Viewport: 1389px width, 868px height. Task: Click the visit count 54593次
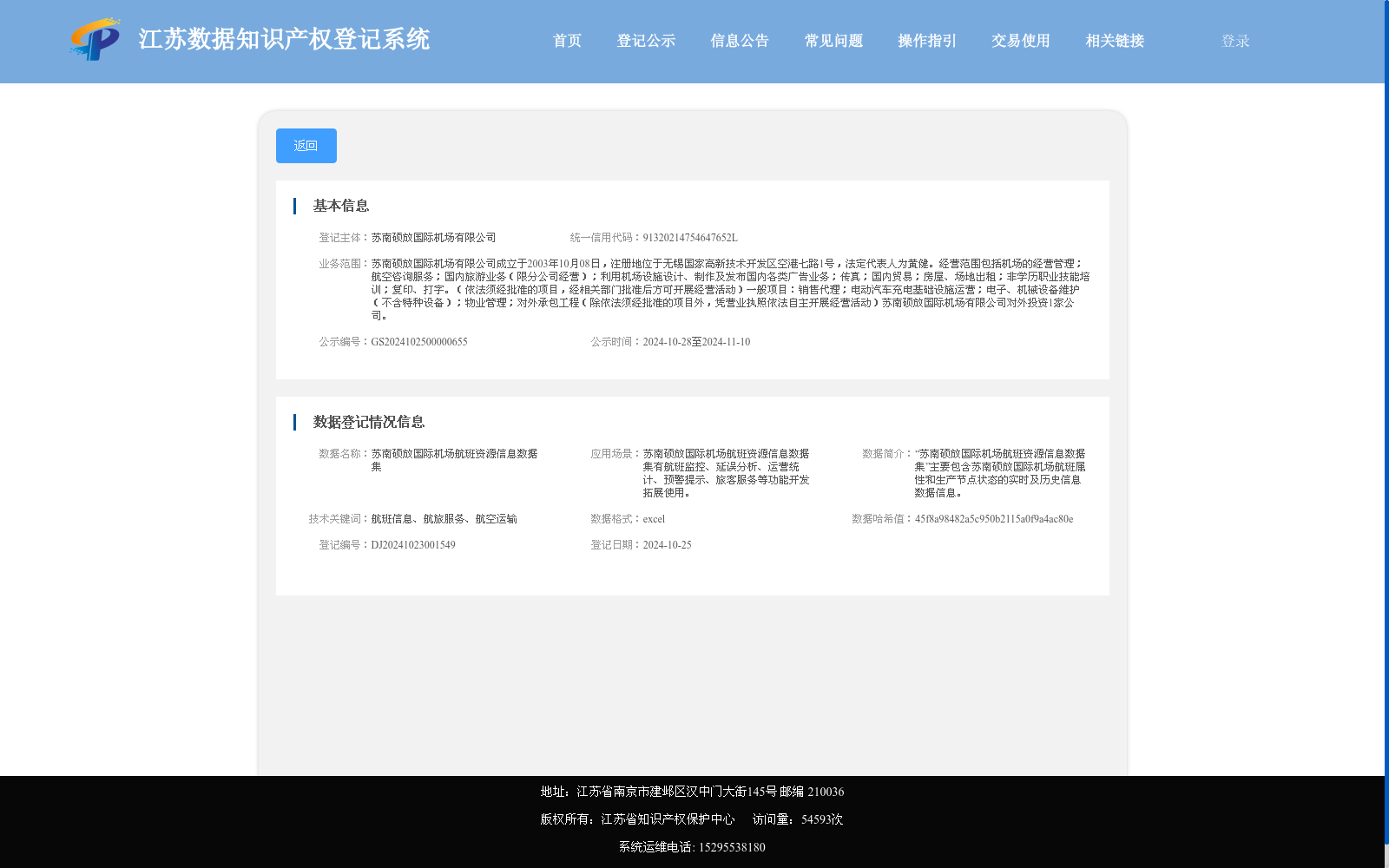(x=822, y=819)
